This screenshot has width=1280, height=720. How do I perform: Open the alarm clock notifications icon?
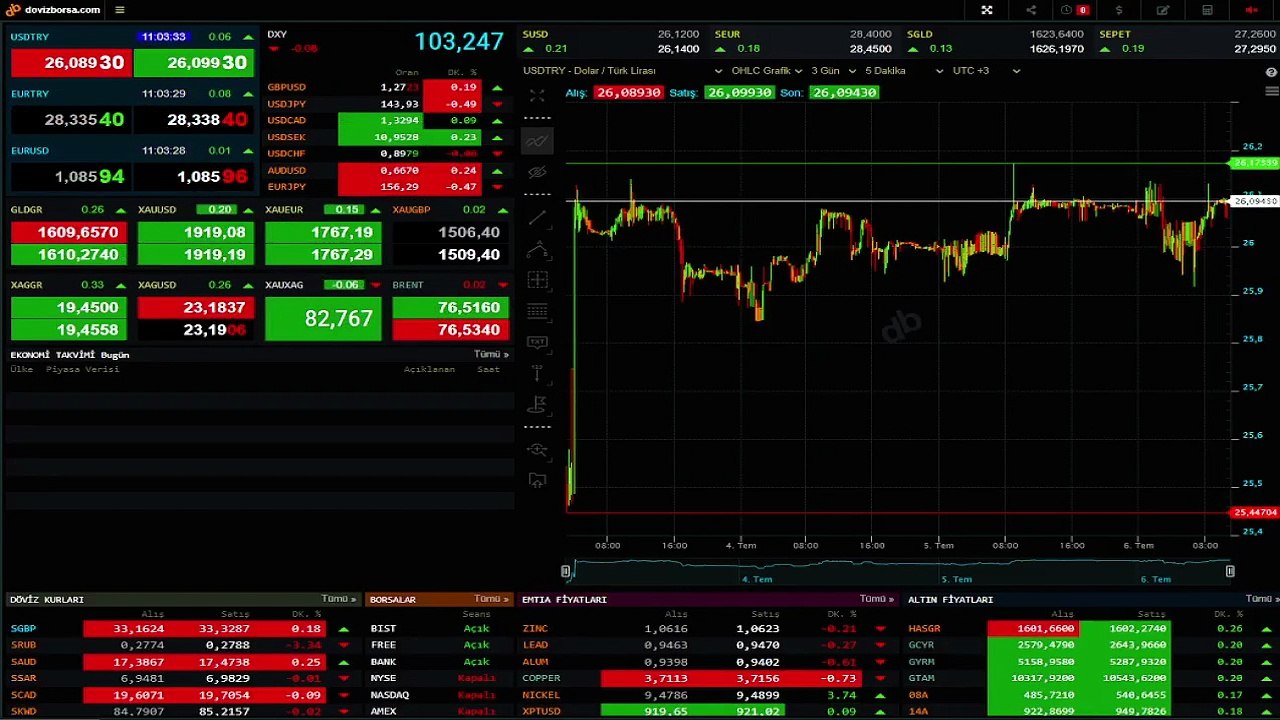[x=1066, y=10]
